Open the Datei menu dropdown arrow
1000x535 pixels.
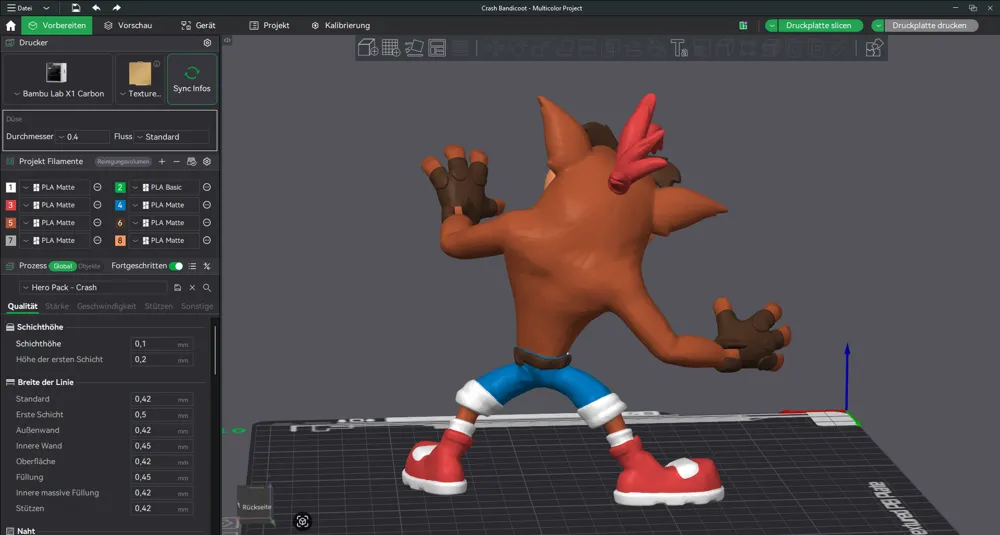(46, 8)
